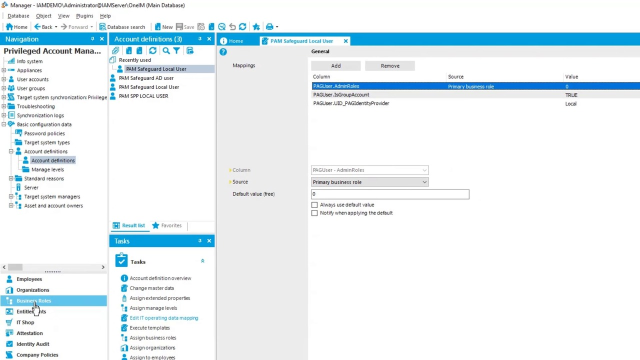Select the PAGUser.IsGroupAccount mapping row
This screenshot has height=360, width=640.
476,95
